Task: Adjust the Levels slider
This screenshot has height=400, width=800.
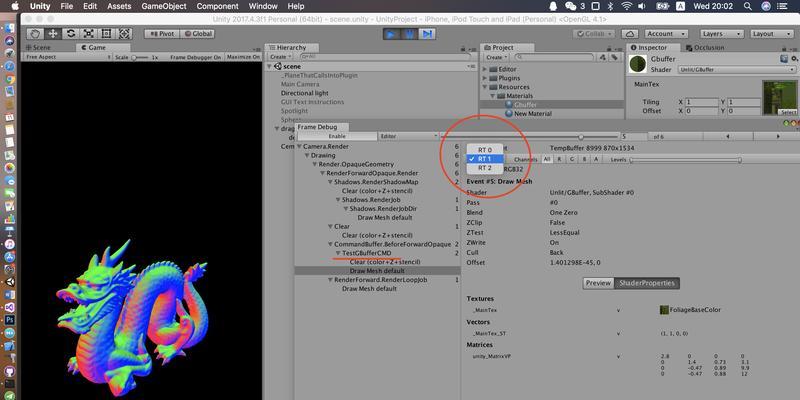Action: [685, 160]
